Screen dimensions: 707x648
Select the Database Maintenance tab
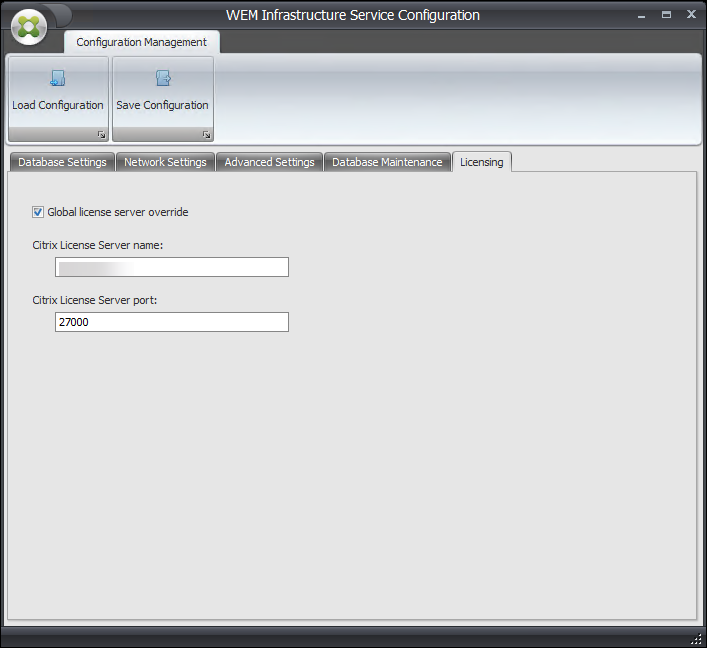[x=387, y=162]
